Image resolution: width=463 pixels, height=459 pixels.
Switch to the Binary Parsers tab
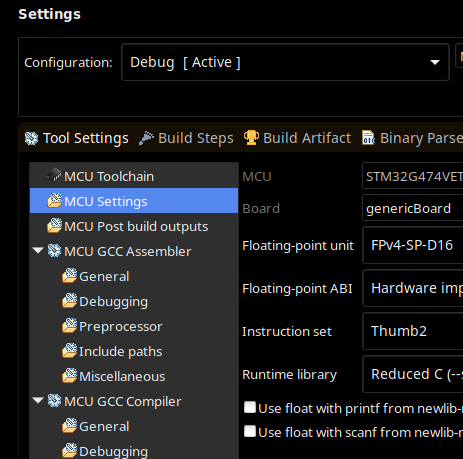412,138
